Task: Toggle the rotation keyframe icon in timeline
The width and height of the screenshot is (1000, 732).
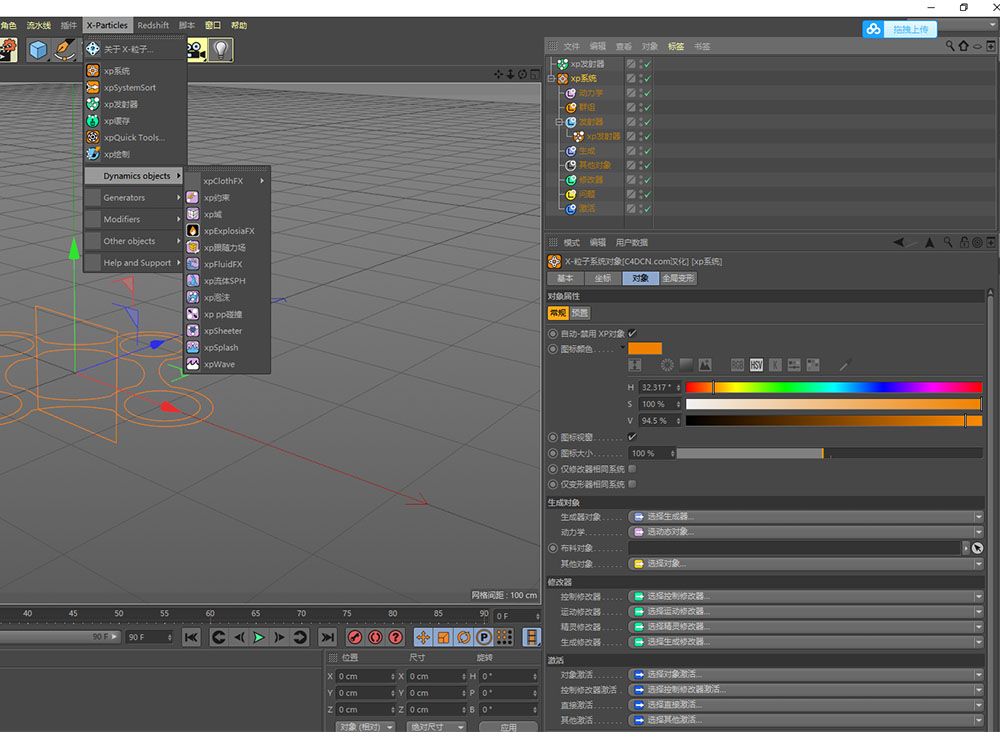Action: 464,637
